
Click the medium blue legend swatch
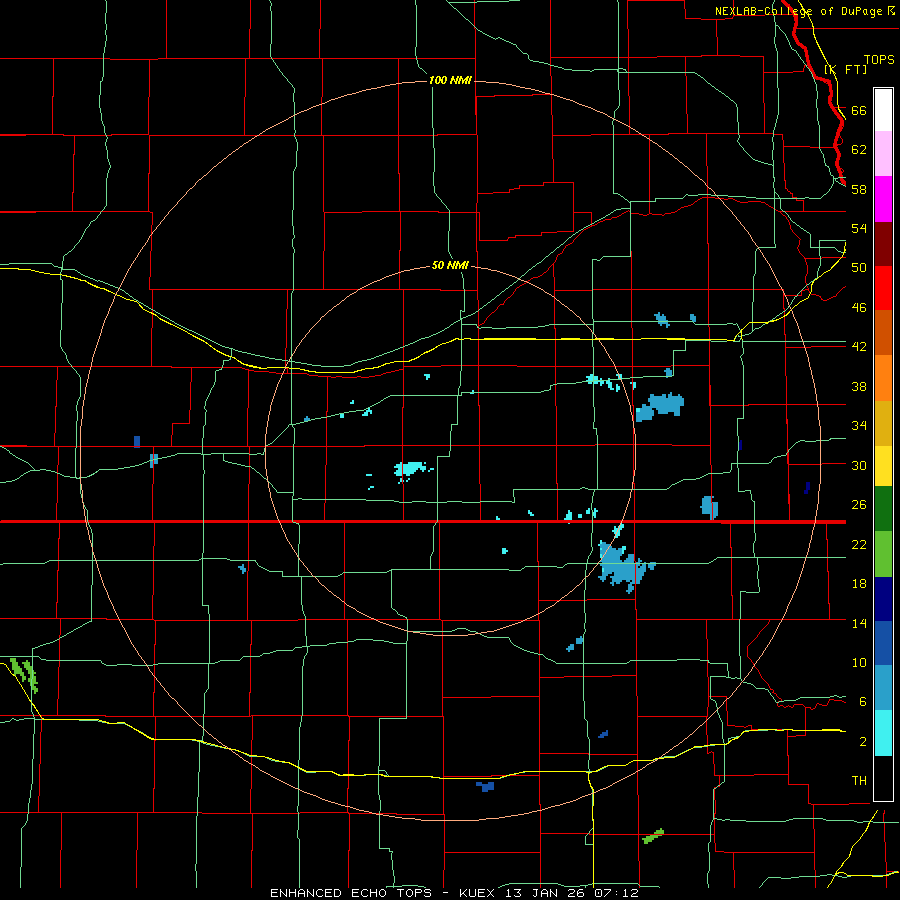pos(883,643)
